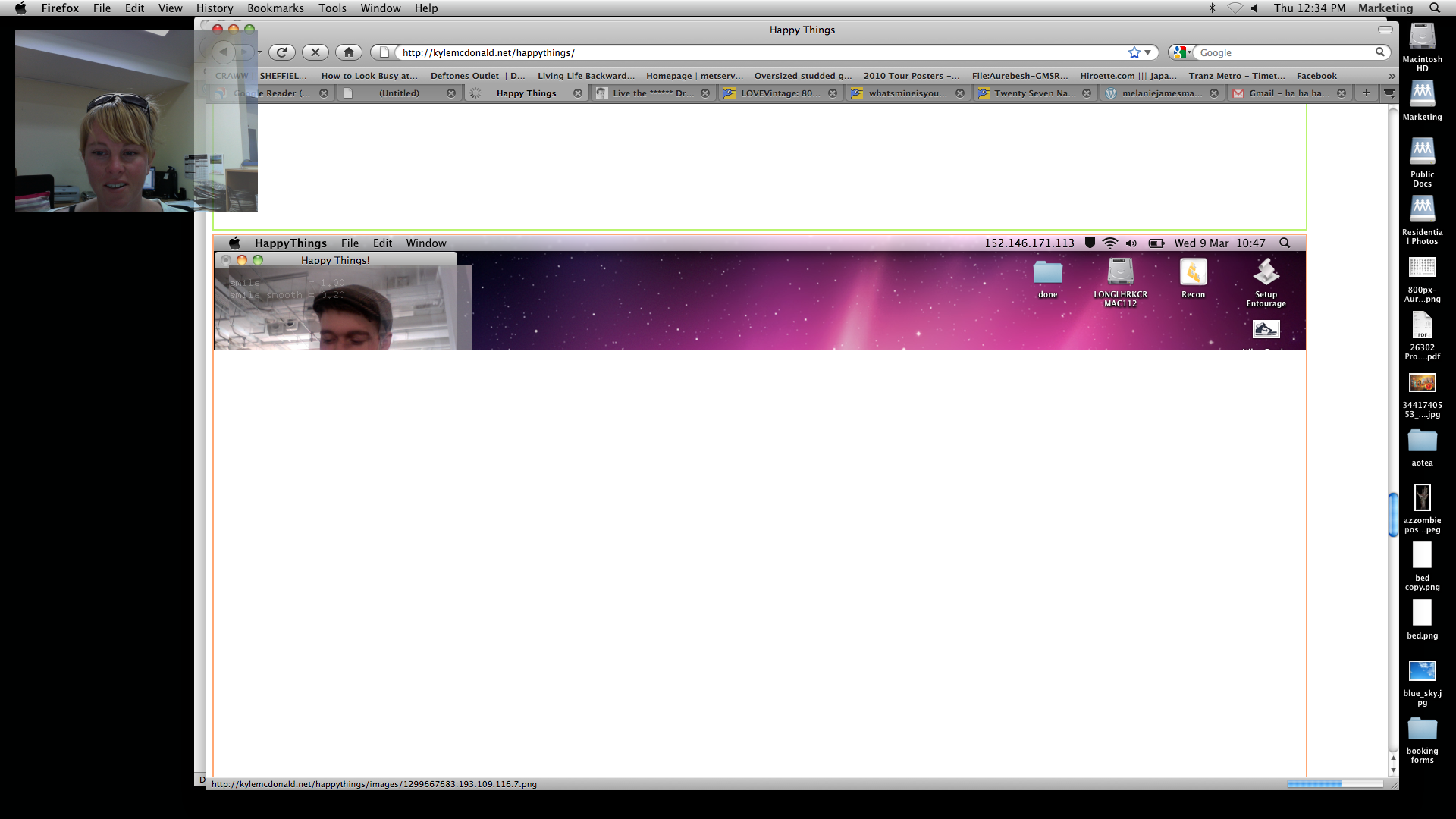Click the Happy Things screenshot image
The height and width of the screenshot is (819, 1456).
point(760,293)
